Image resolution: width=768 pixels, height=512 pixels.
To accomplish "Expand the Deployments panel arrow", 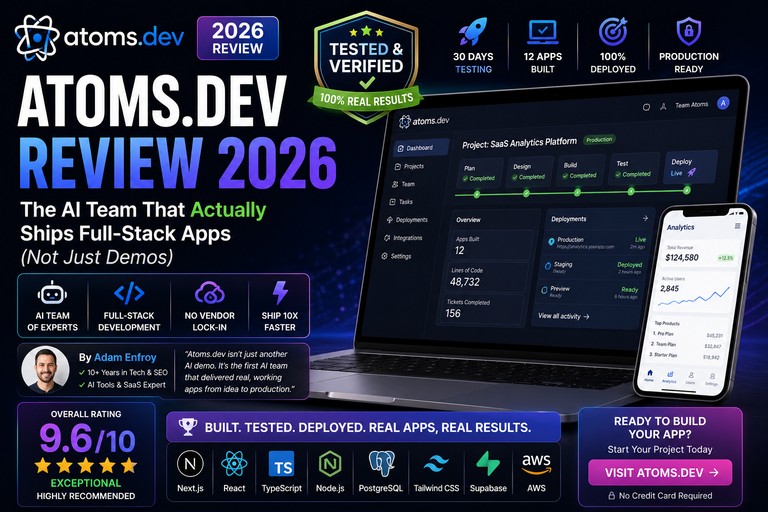I will tap(645, 218).
